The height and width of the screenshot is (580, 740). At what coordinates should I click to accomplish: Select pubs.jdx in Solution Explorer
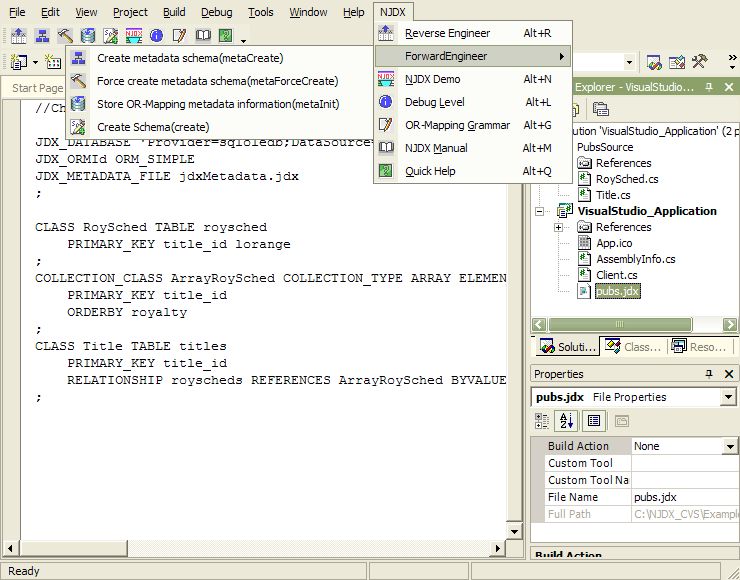point(617,292)
